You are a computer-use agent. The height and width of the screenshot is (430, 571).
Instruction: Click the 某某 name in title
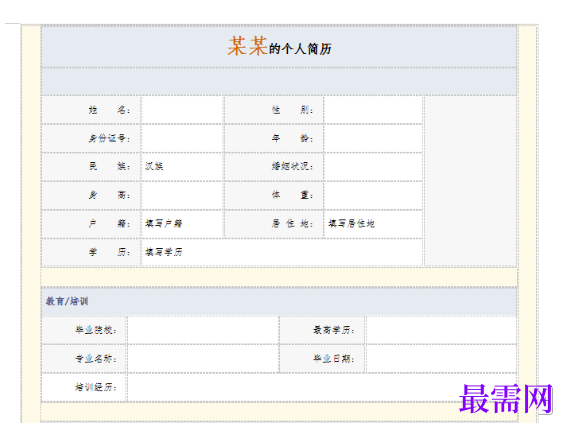(x=247, y=46)
